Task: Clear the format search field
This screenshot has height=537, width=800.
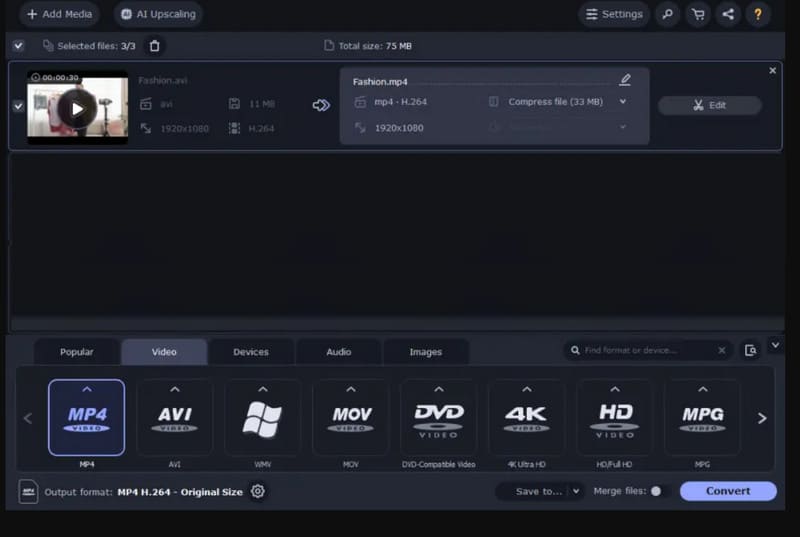Action: point(721,350)
